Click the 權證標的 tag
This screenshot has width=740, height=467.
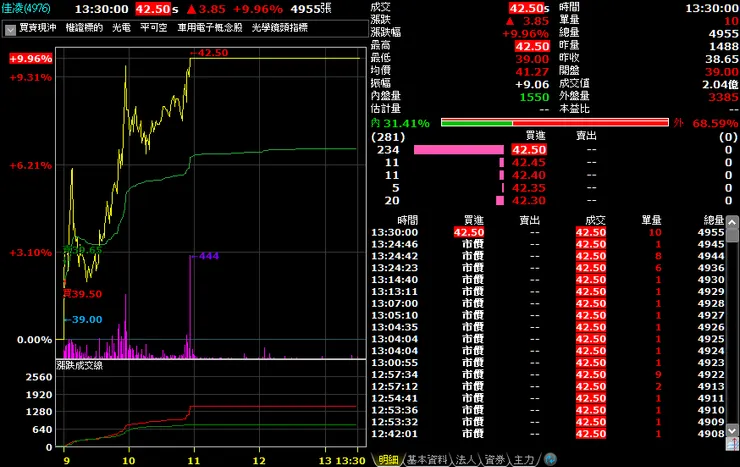click(84, 28)
